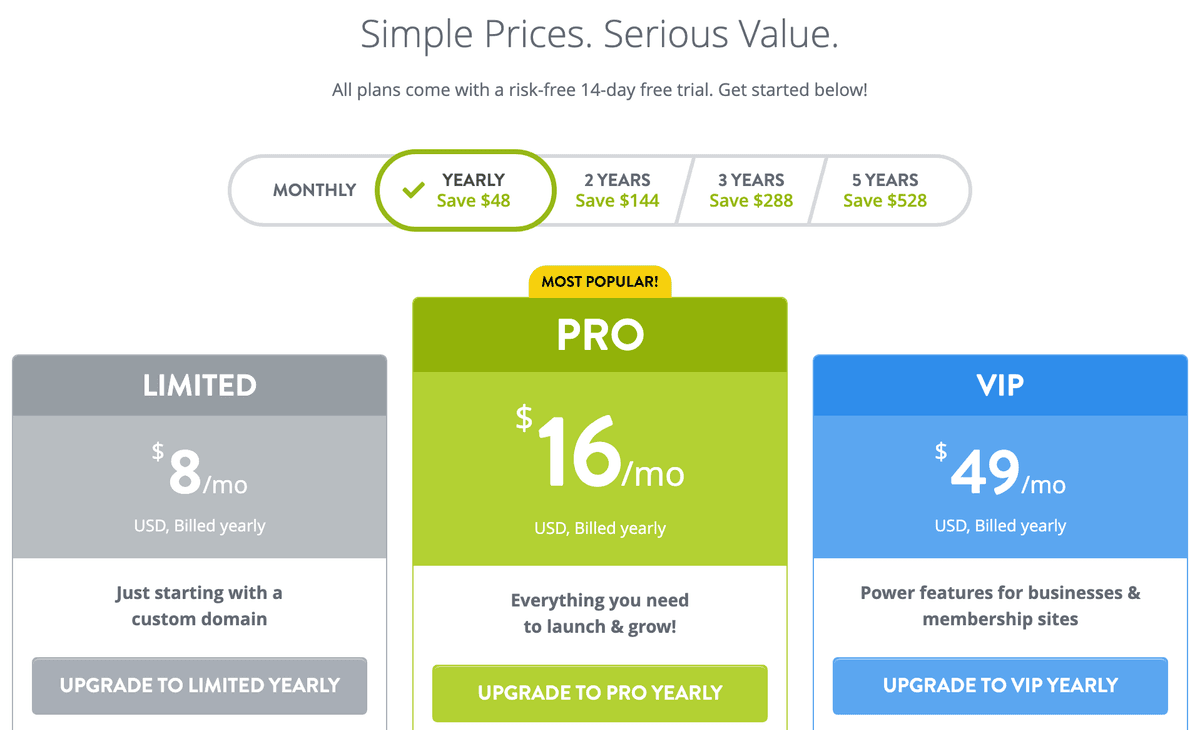Click the PRO plan header
The width and height of the screenshot is (1200, 730).
point(600,336)
